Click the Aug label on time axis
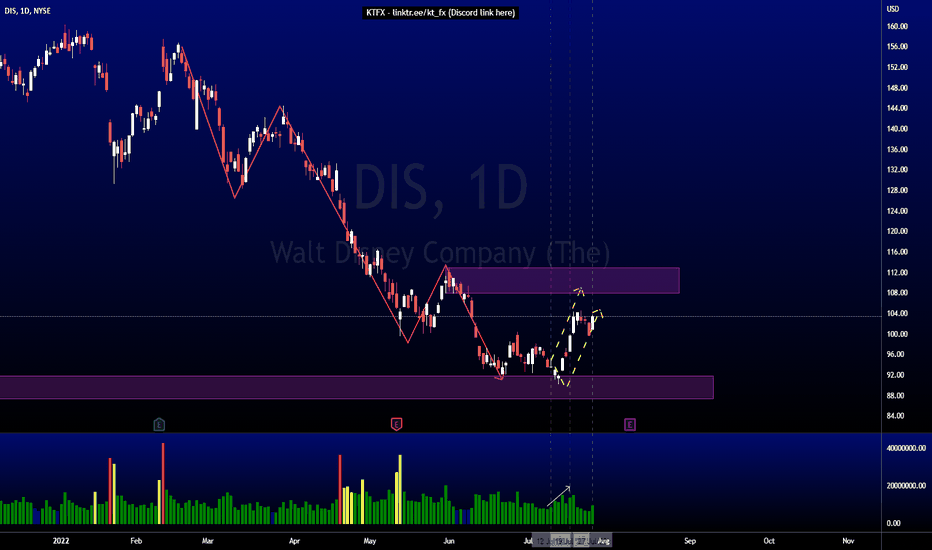The width and height of the screenshot is (932, 550). (x=603, y=540)
